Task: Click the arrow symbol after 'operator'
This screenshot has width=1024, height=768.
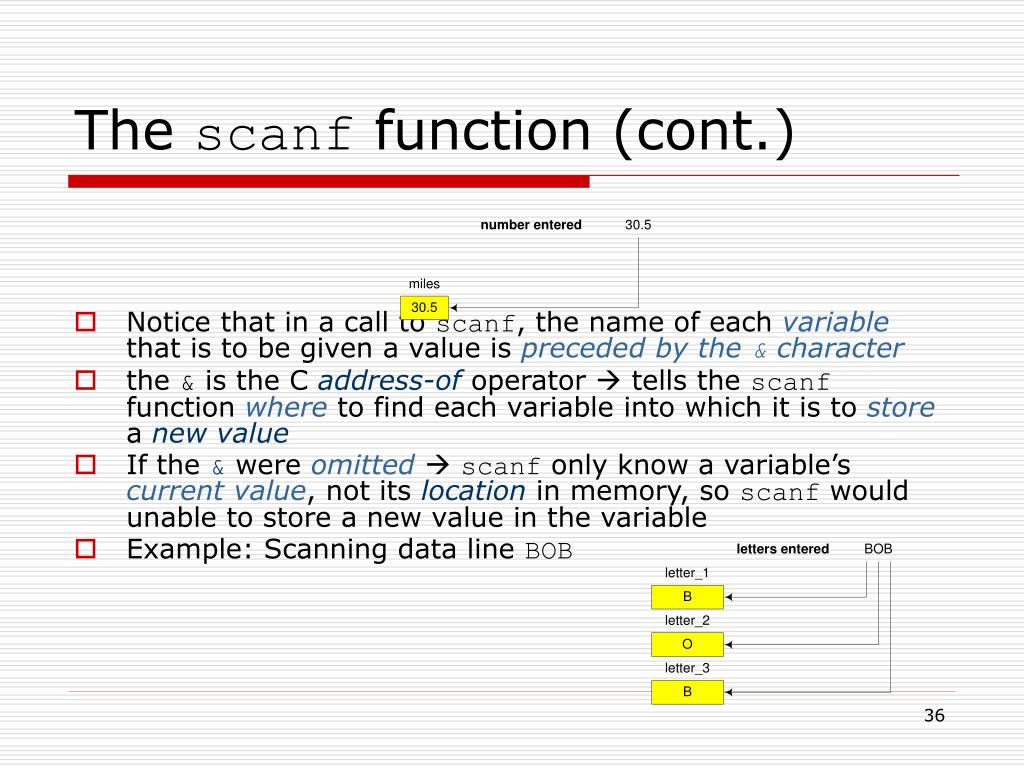Action: pyautogui.click(x=608, y=381)
